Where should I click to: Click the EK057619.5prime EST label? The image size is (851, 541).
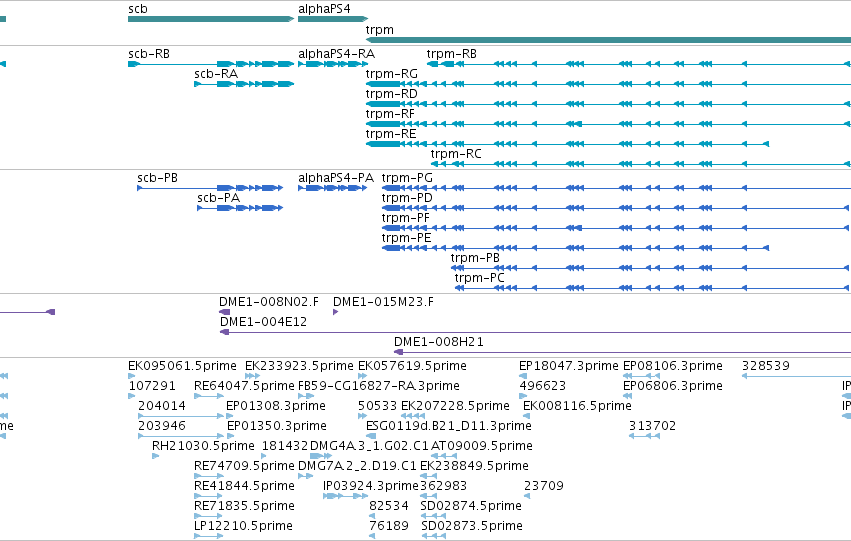tap(412, 366)
